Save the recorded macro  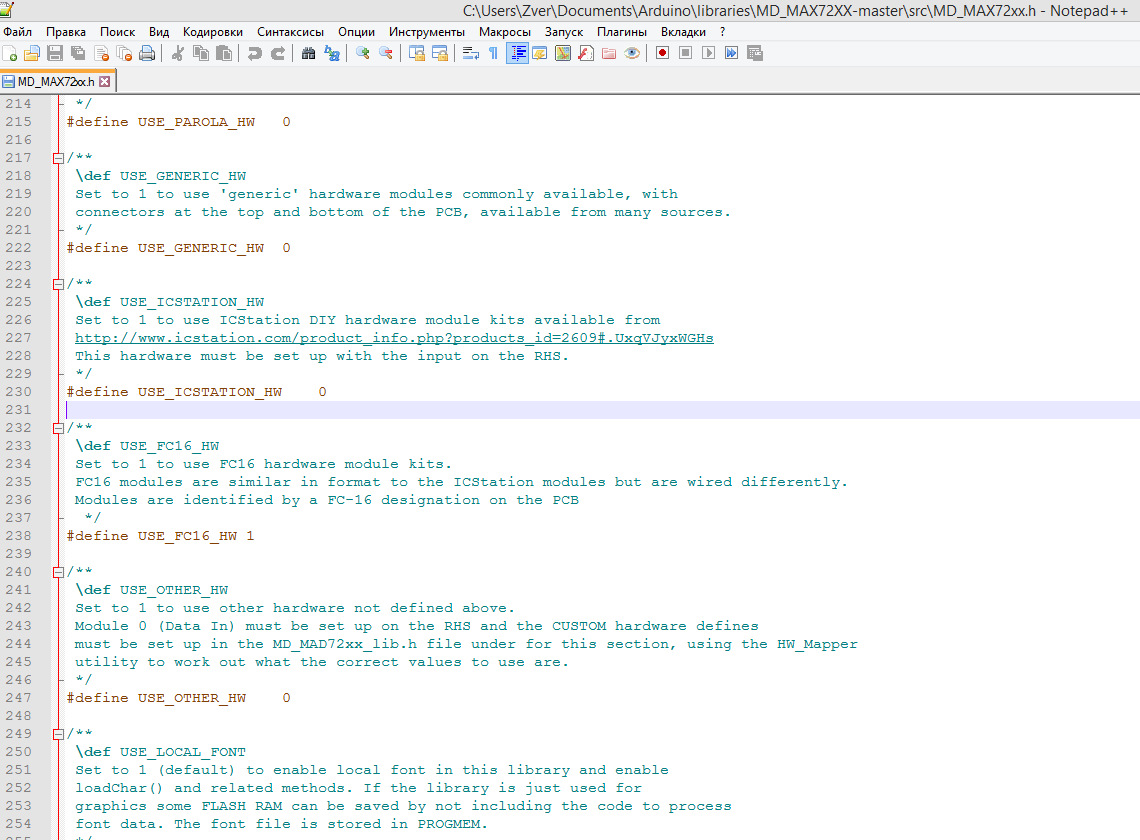pyautogui.click(x=755, y=53)
